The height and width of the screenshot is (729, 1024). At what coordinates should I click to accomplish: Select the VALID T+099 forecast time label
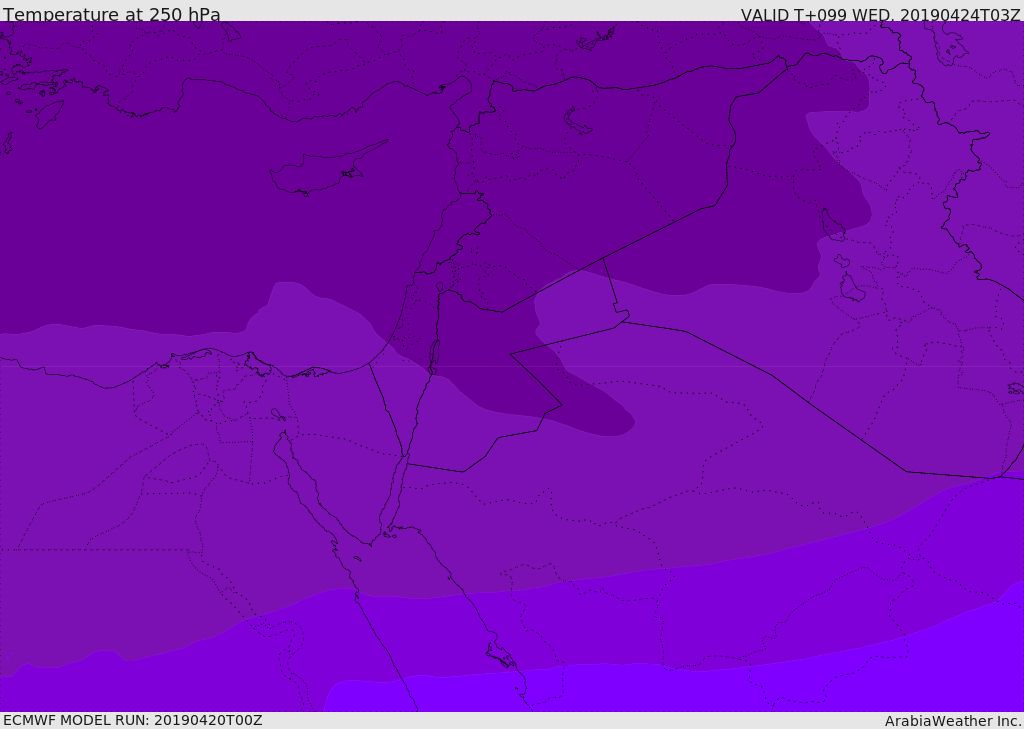coord(880,15)
